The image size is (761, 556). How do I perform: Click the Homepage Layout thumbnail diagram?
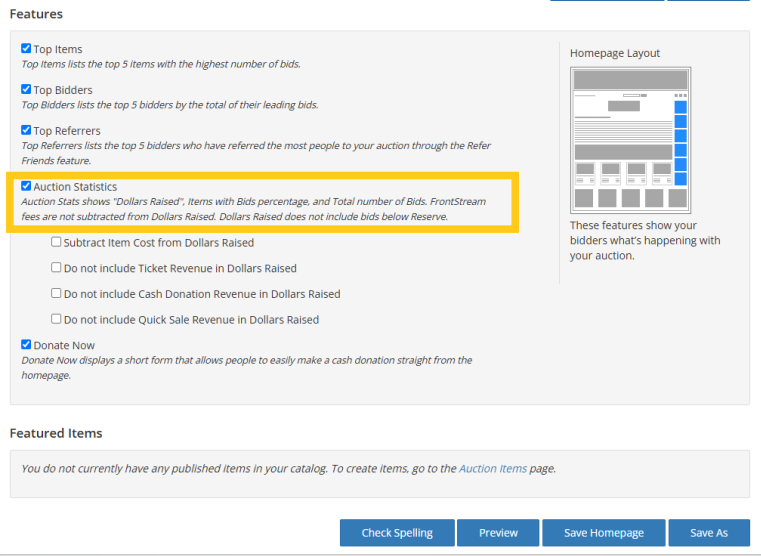pyautogui.click(x=630, y=140)
